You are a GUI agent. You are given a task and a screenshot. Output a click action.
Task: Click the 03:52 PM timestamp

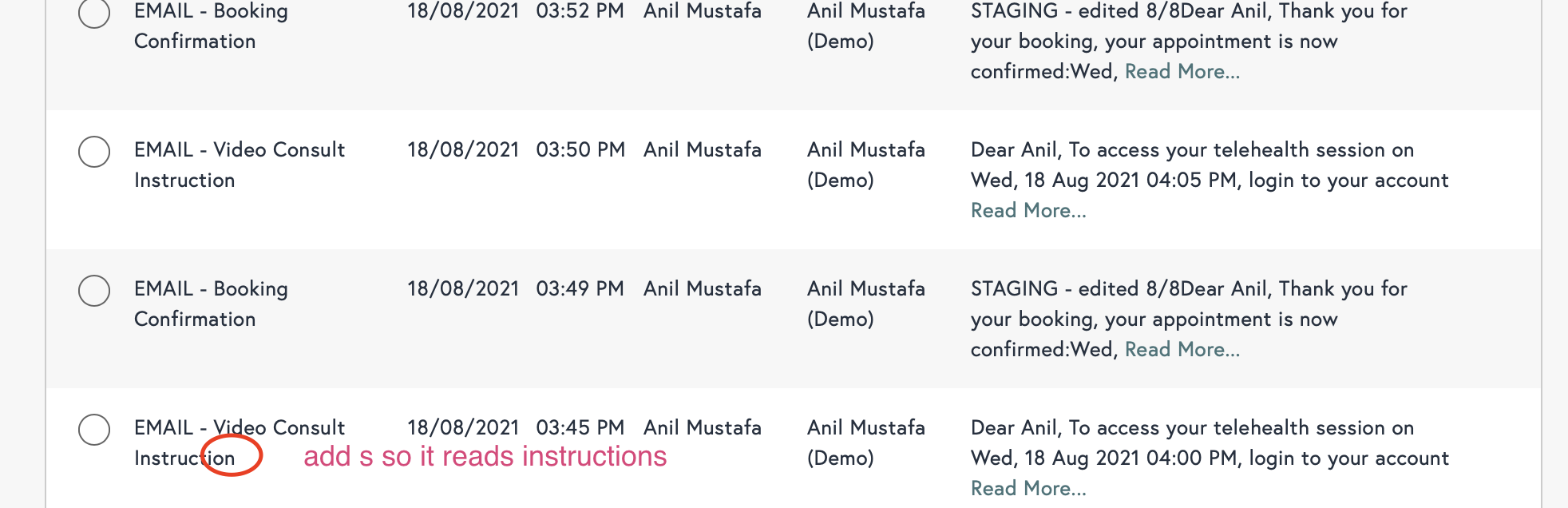click(580, 11)
